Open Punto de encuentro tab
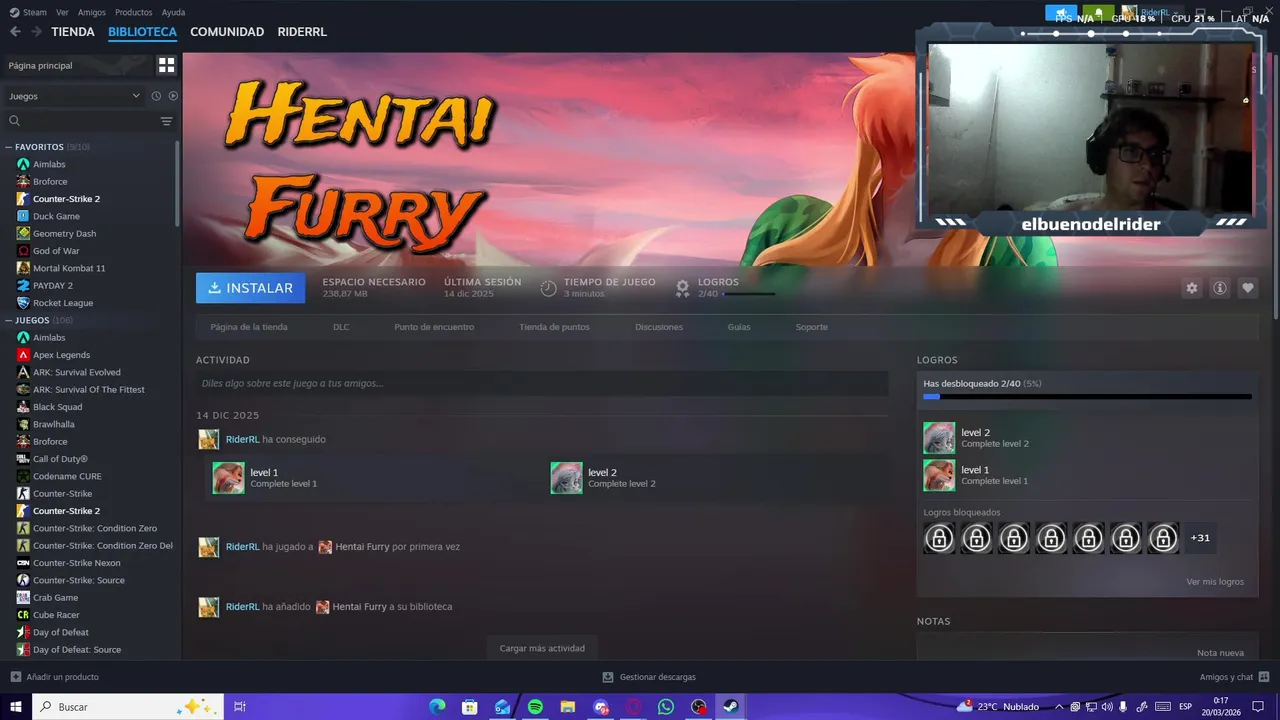Image resolution: width=1280 pixels, height=720 pixels. [x=434, y=327]
